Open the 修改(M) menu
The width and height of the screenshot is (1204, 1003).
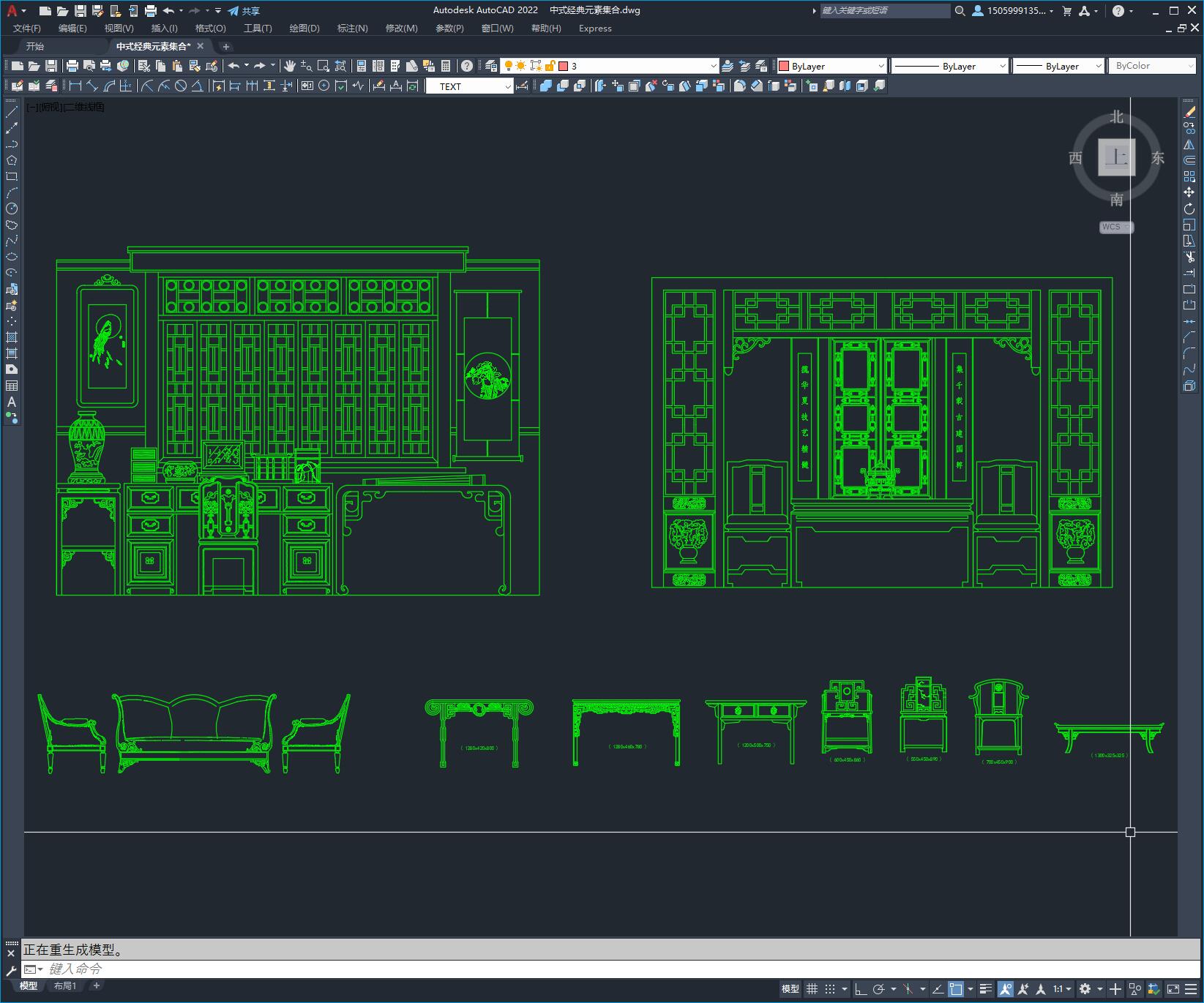[x=401, y=29]
